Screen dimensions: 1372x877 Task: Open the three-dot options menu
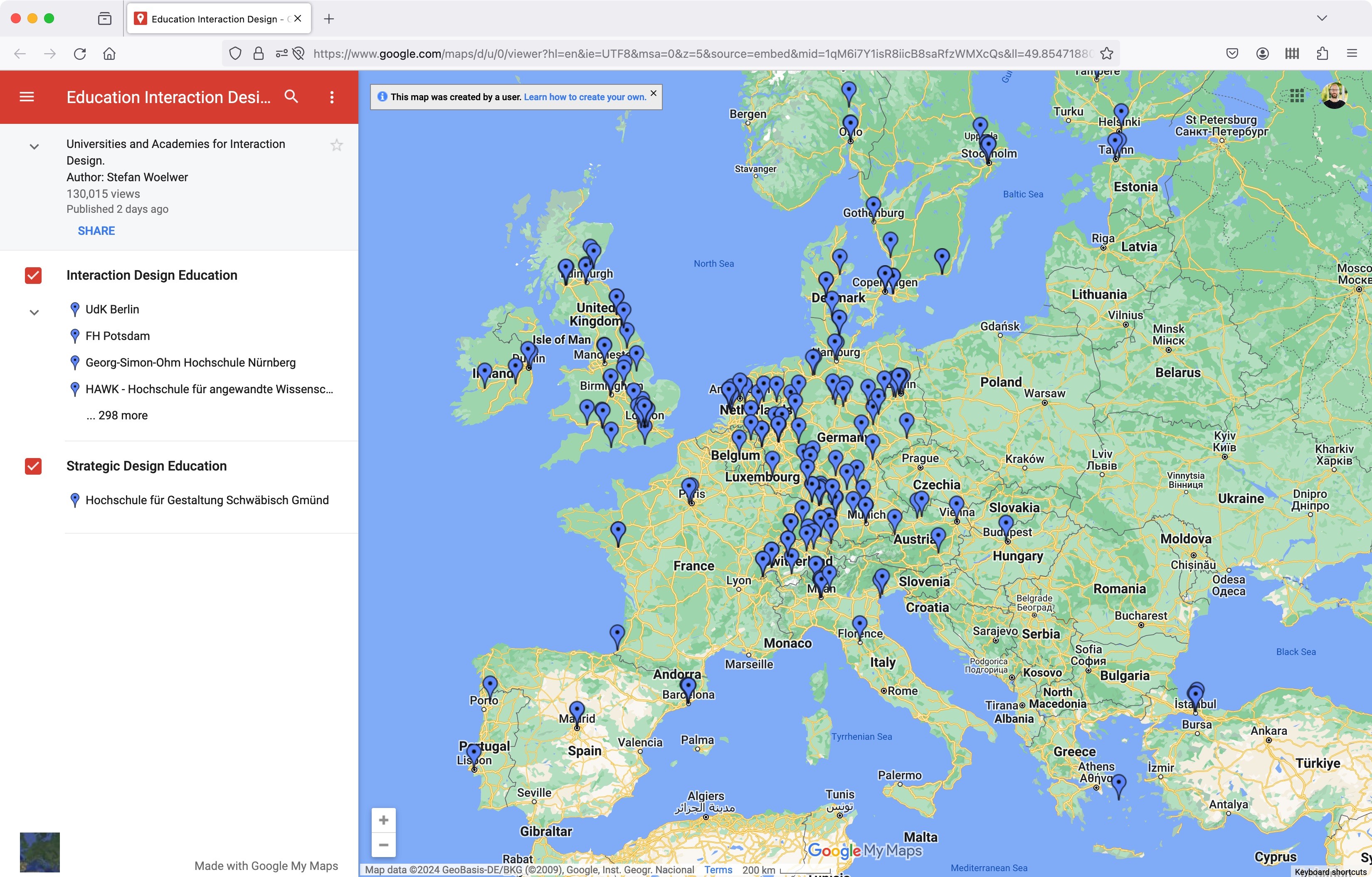[332, 97]
